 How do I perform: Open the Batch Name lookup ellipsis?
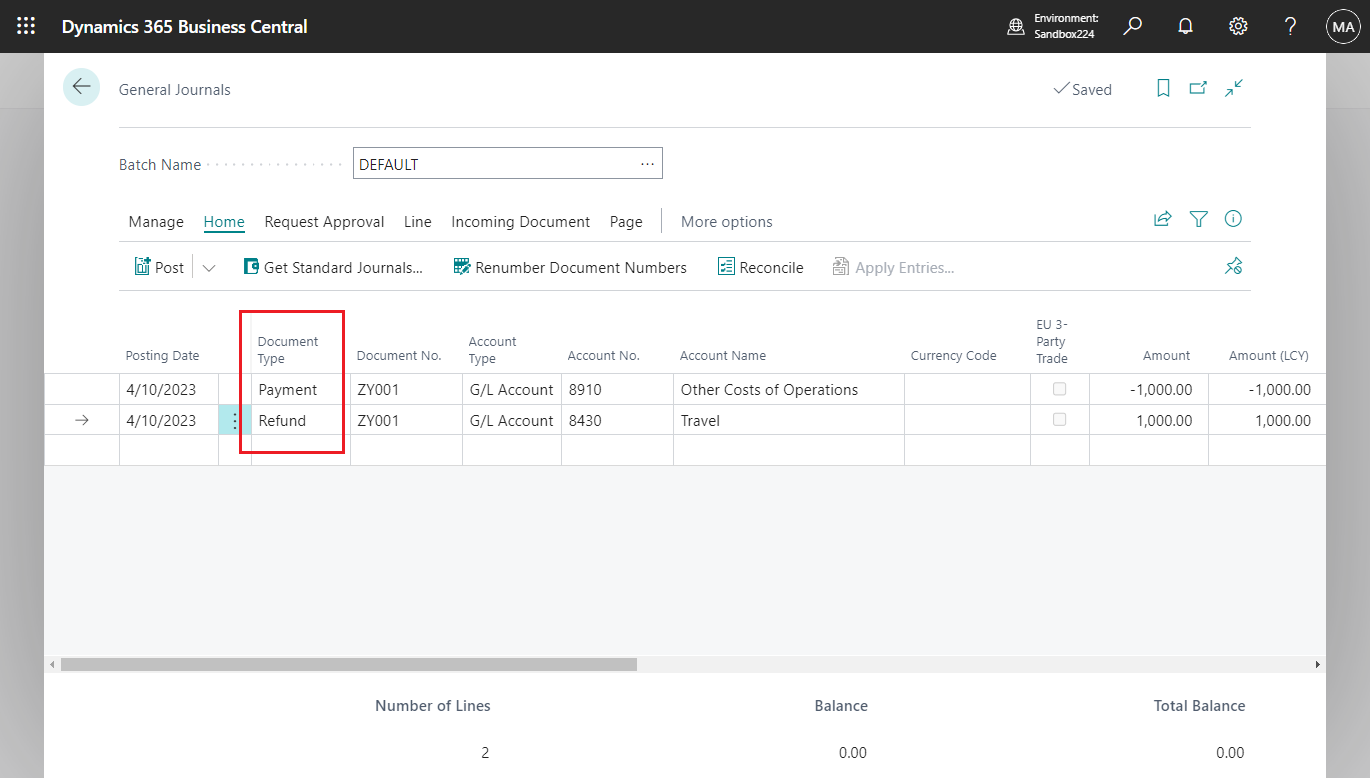646,163
